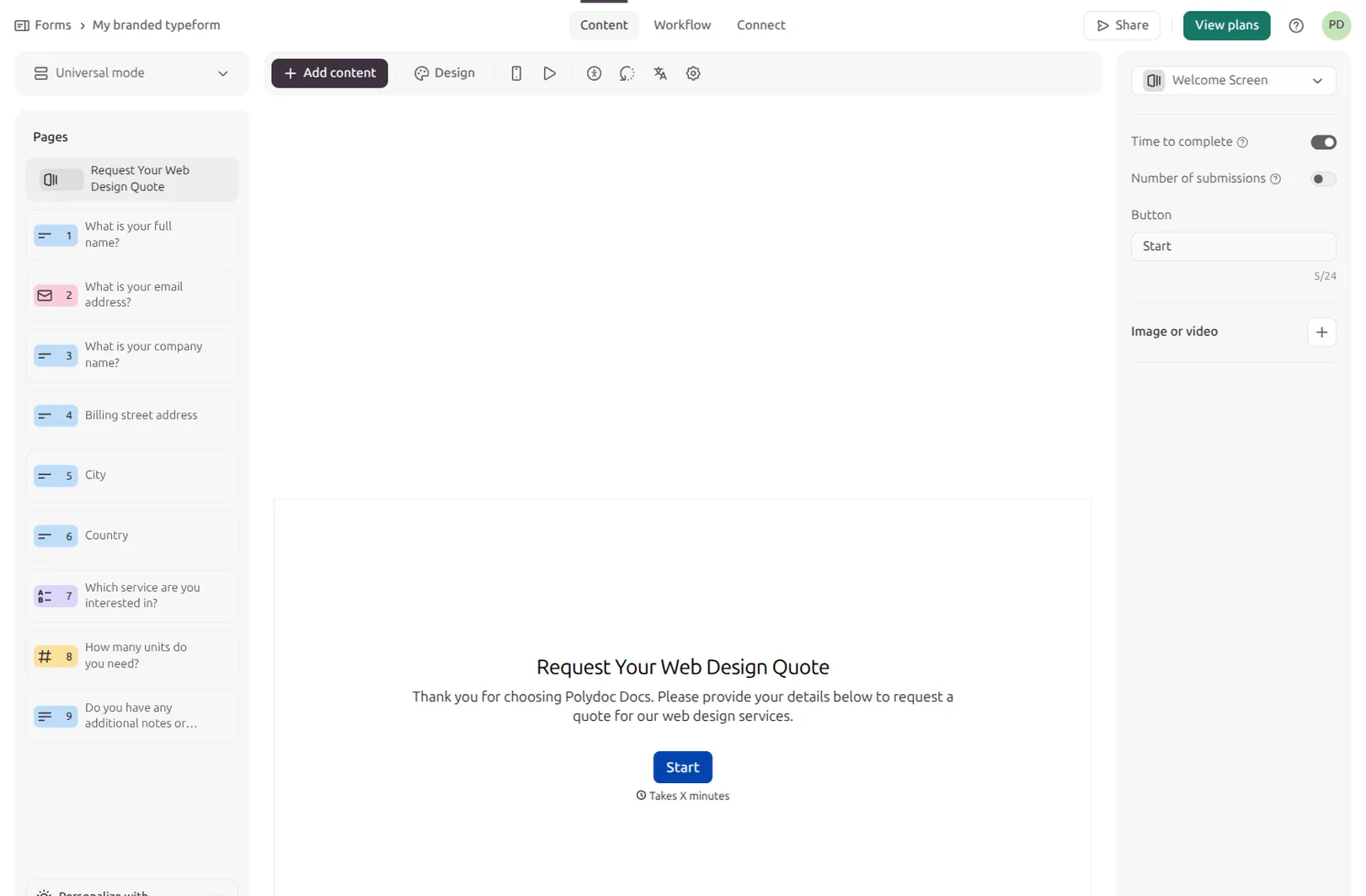Open the translation languages icon

[x=660, y=73]
